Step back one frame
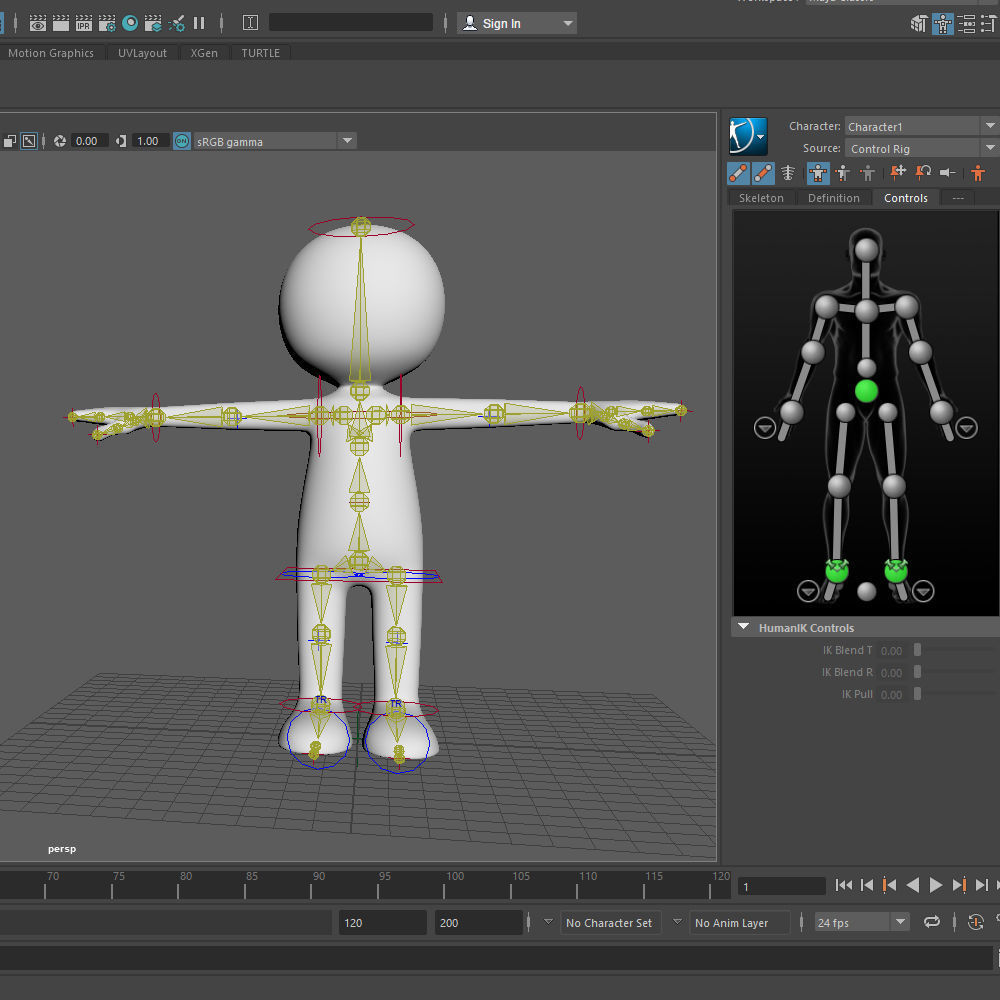Screen dimensions: 1000x1000 point(866,885)
